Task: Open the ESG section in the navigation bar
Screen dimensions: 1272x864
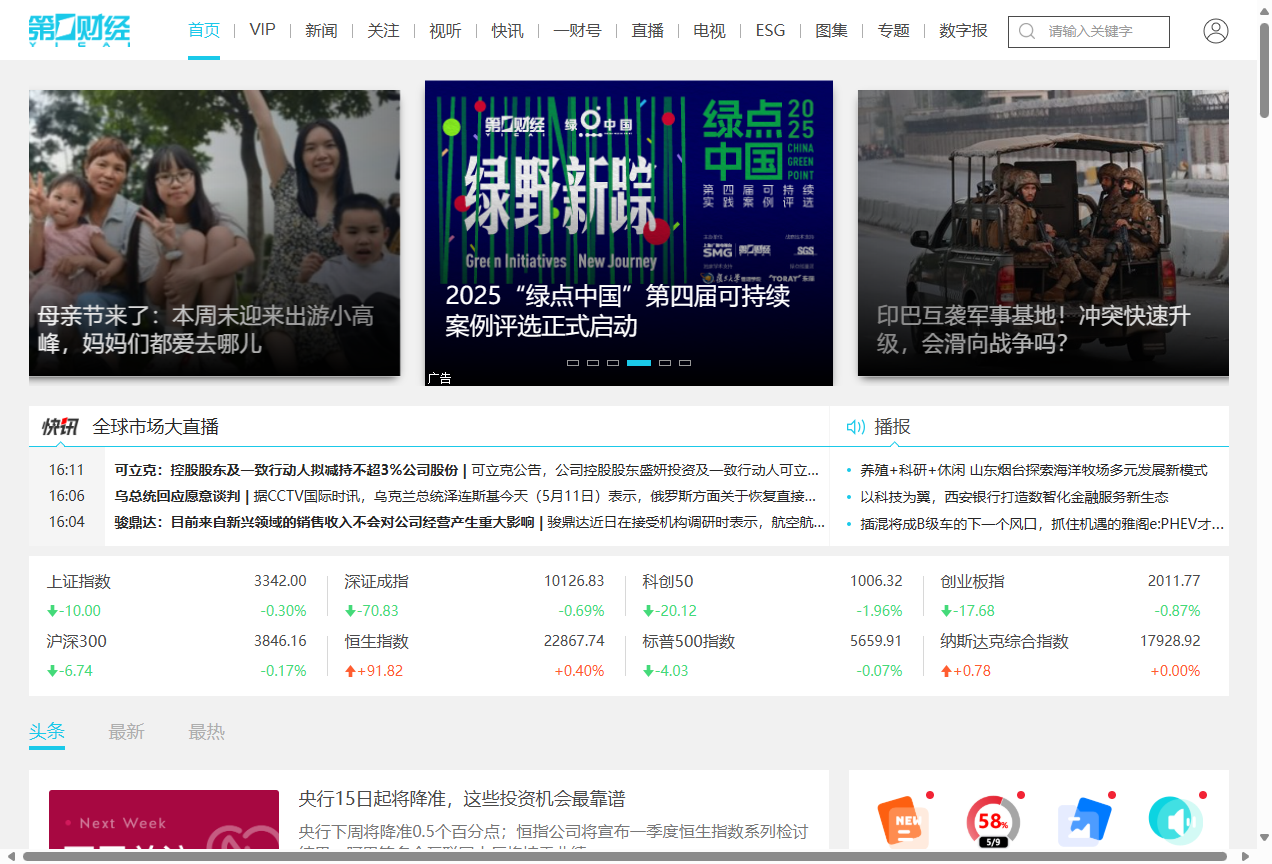Action: pyautogui.click(x=770, y=30)
